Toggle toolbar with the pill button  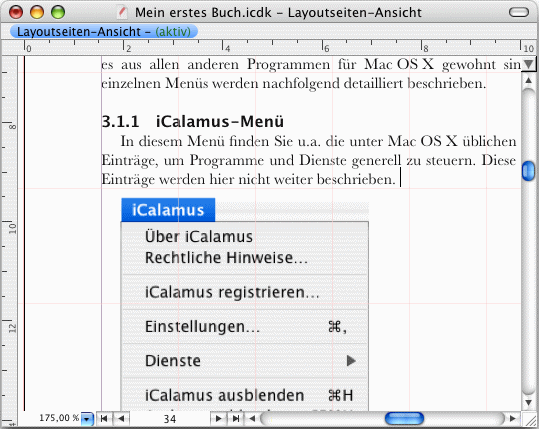pyautogui.click(x=519, y=12)
